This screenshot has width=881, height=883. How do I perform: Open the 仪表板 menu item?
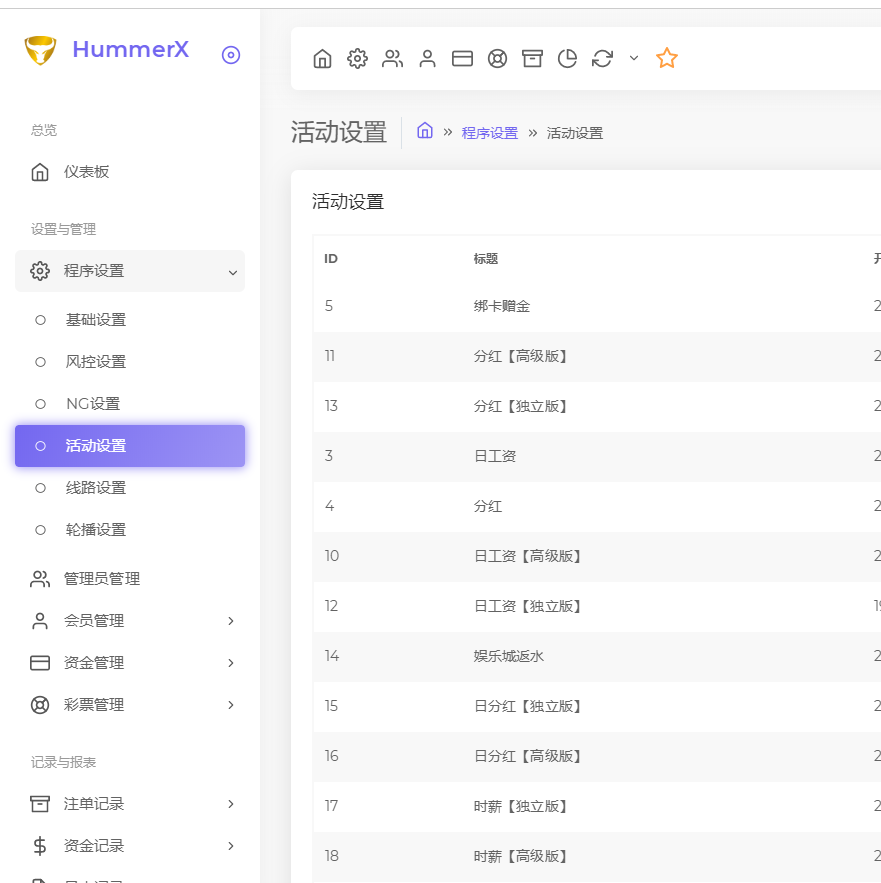[x=88, y=171]
